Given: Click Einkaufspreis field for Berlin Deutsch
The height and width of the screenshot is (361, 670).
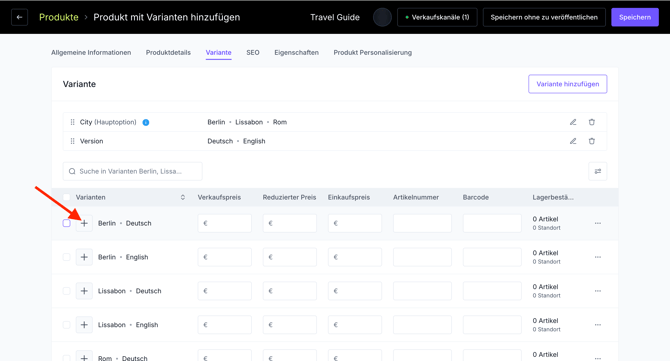Looking at the screenshot, I should coord(355,223).
